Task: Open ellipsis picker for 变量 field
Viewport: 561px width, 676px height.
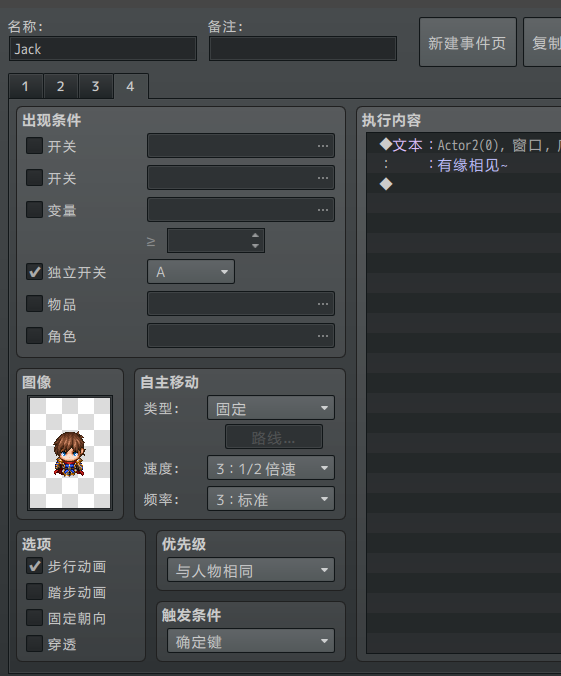Action: click(323, 210)
